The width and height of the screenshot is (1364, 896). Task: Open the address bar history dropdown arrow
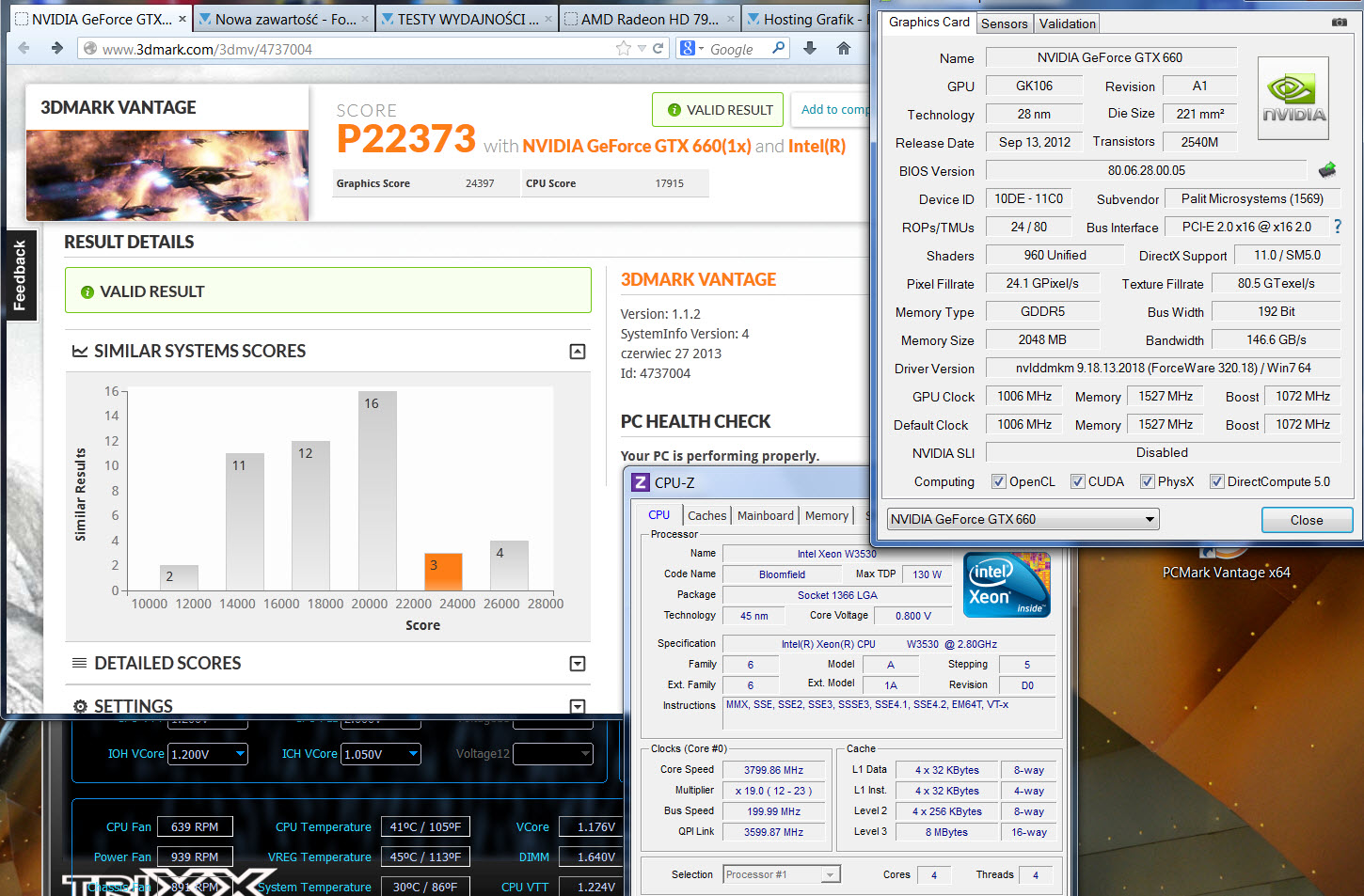(x=642, y=48)
